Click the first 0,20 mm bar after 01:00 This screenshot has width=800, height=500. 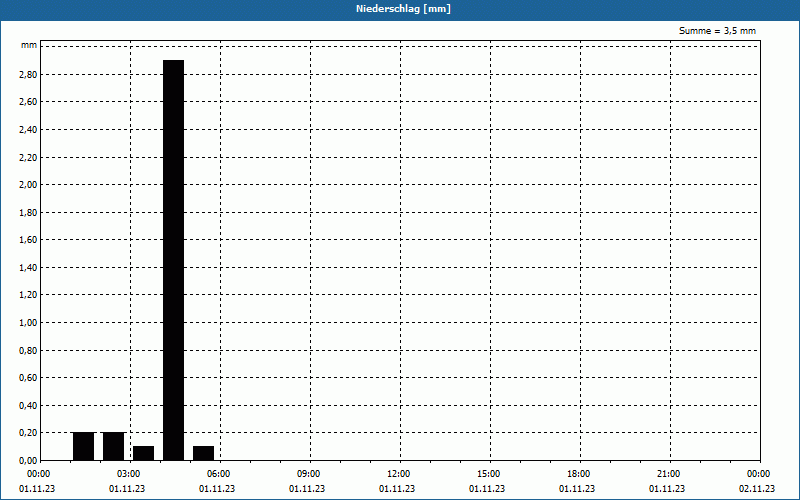coord(84,446)
